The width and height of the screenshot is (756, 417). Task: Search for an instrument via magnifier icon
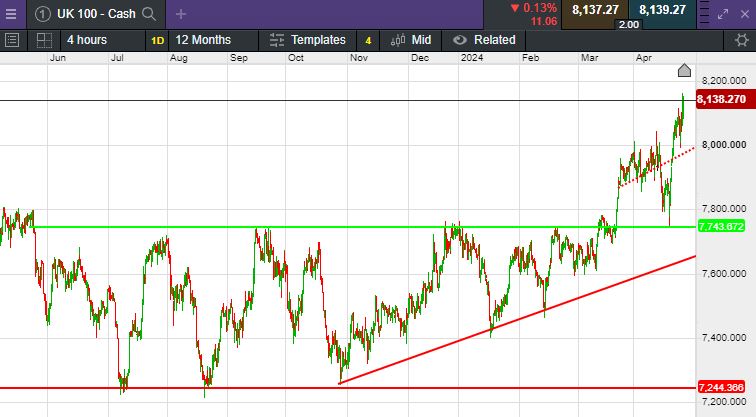149,14
